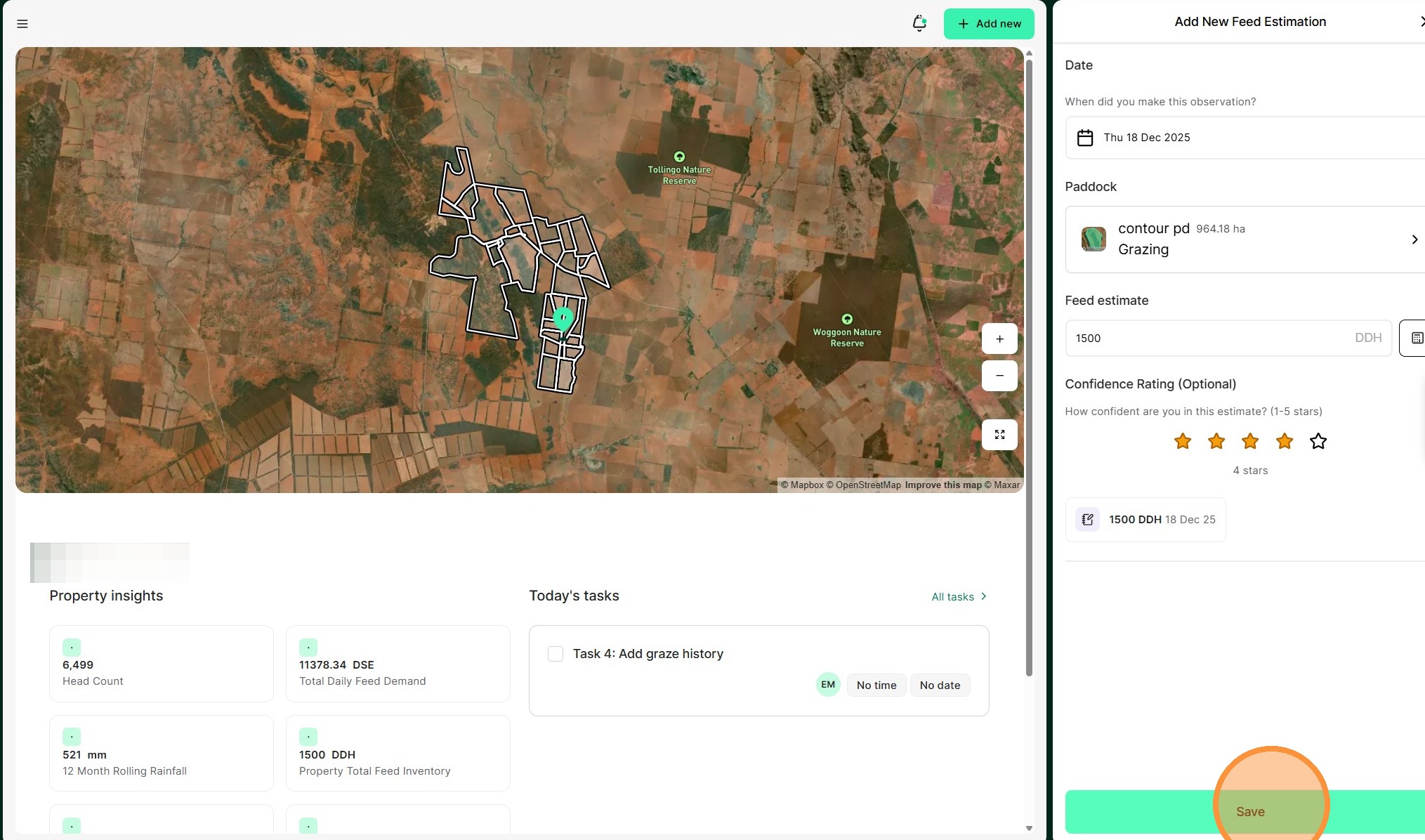Viewport: 1425px width, 840px height.
Task: Click the notifications bell icon
Action: (x=919, y=24)
